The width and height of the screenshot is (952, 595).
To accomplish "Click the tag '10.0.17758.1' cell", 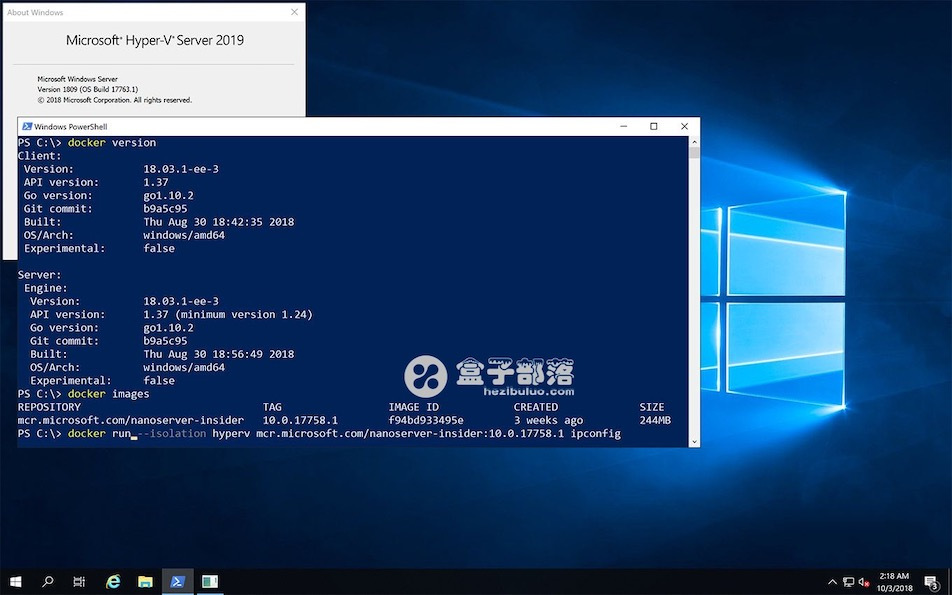I will tap(300, 420).
